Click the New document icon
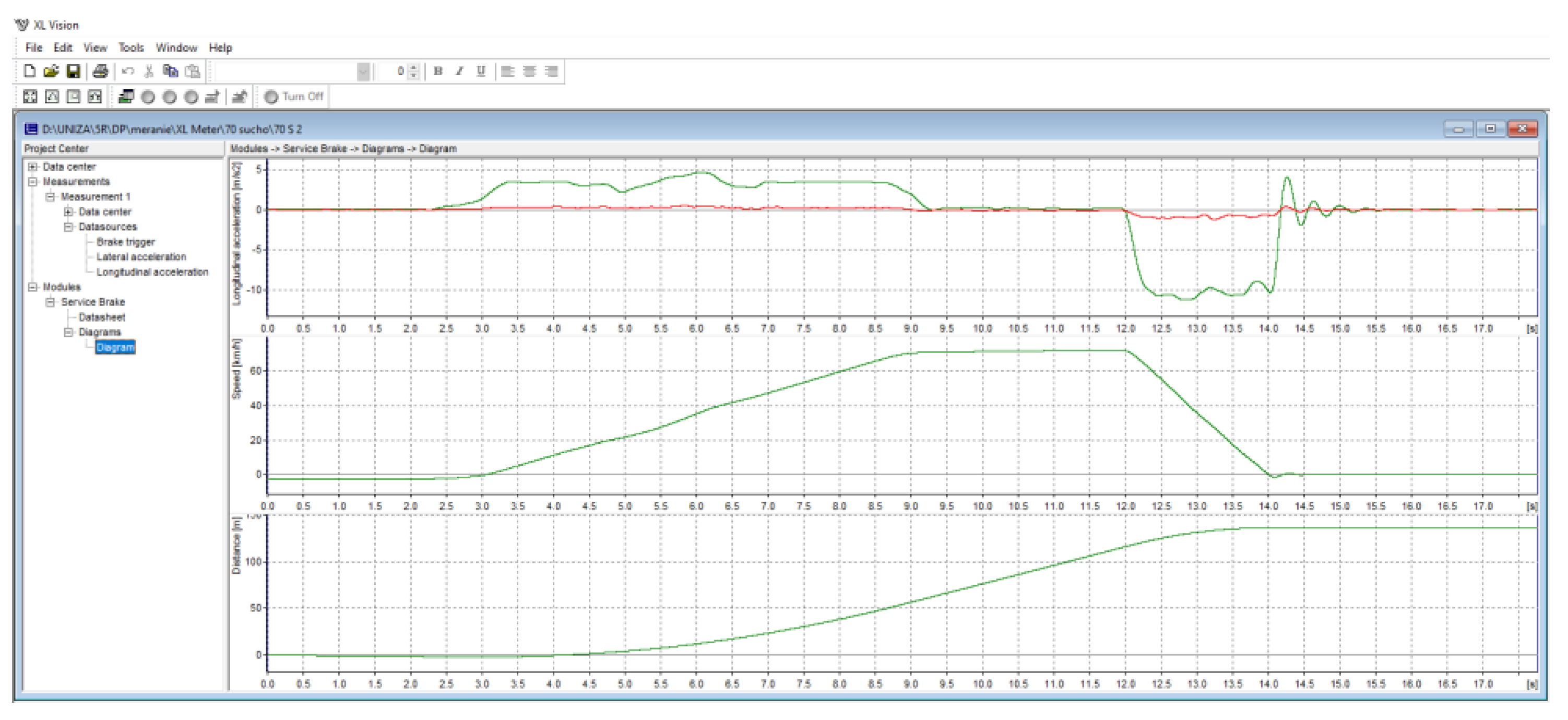Screen dimensions: 1568x720 (29, 71)
